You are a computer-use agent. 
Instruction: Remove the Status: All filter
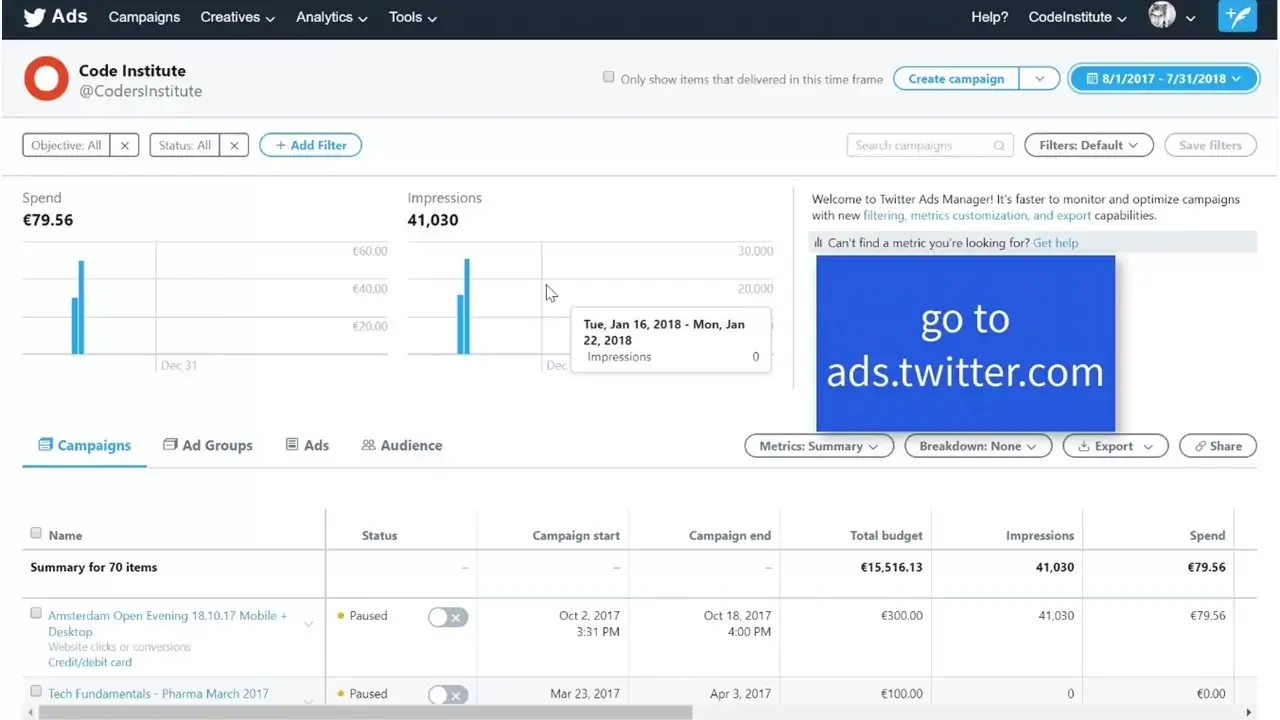coord(234,145)
